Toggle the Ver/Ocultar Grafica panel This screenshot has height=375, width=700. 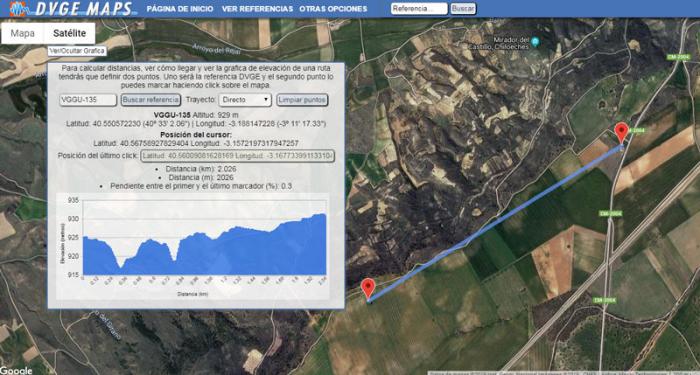(x=77, y=51)
